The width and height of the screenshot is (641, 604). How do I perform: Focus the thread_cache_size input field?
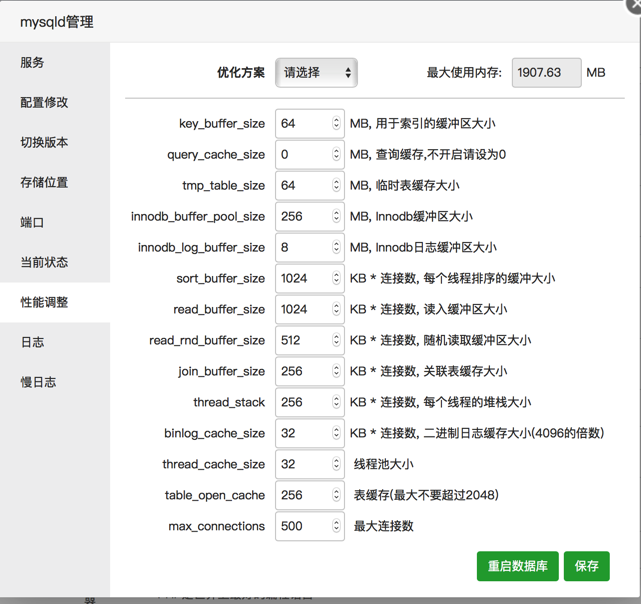pyautogui.click(x=310, y=464)
